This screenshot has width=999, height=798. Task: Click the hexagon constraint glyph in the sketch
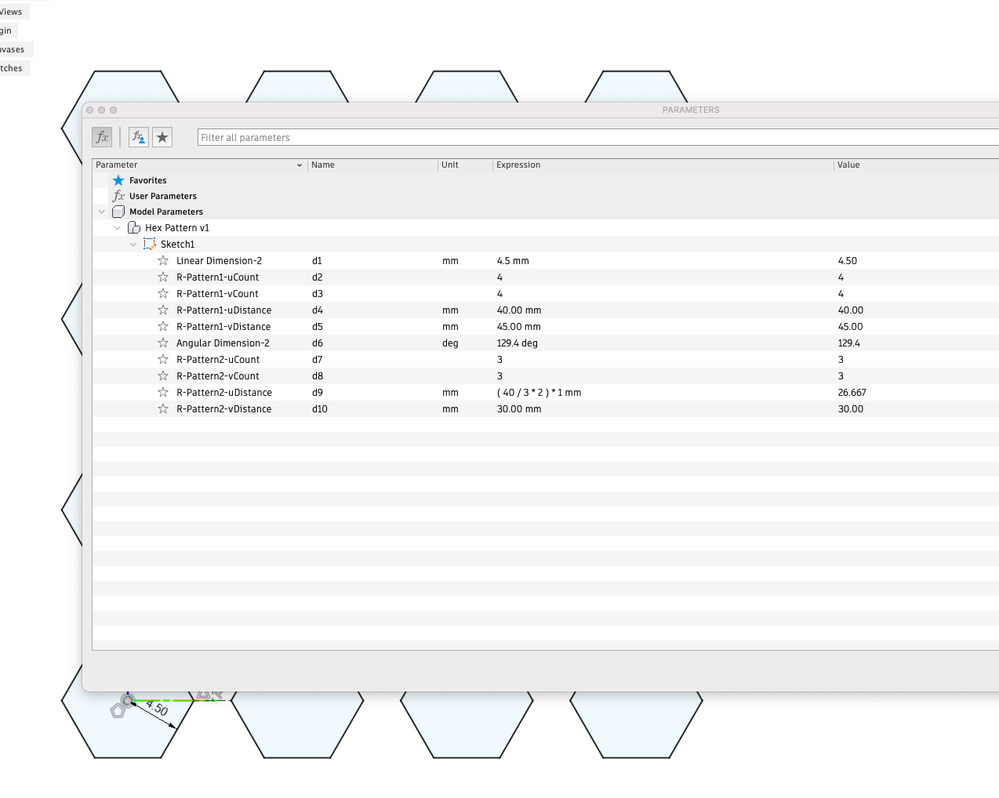117,711
